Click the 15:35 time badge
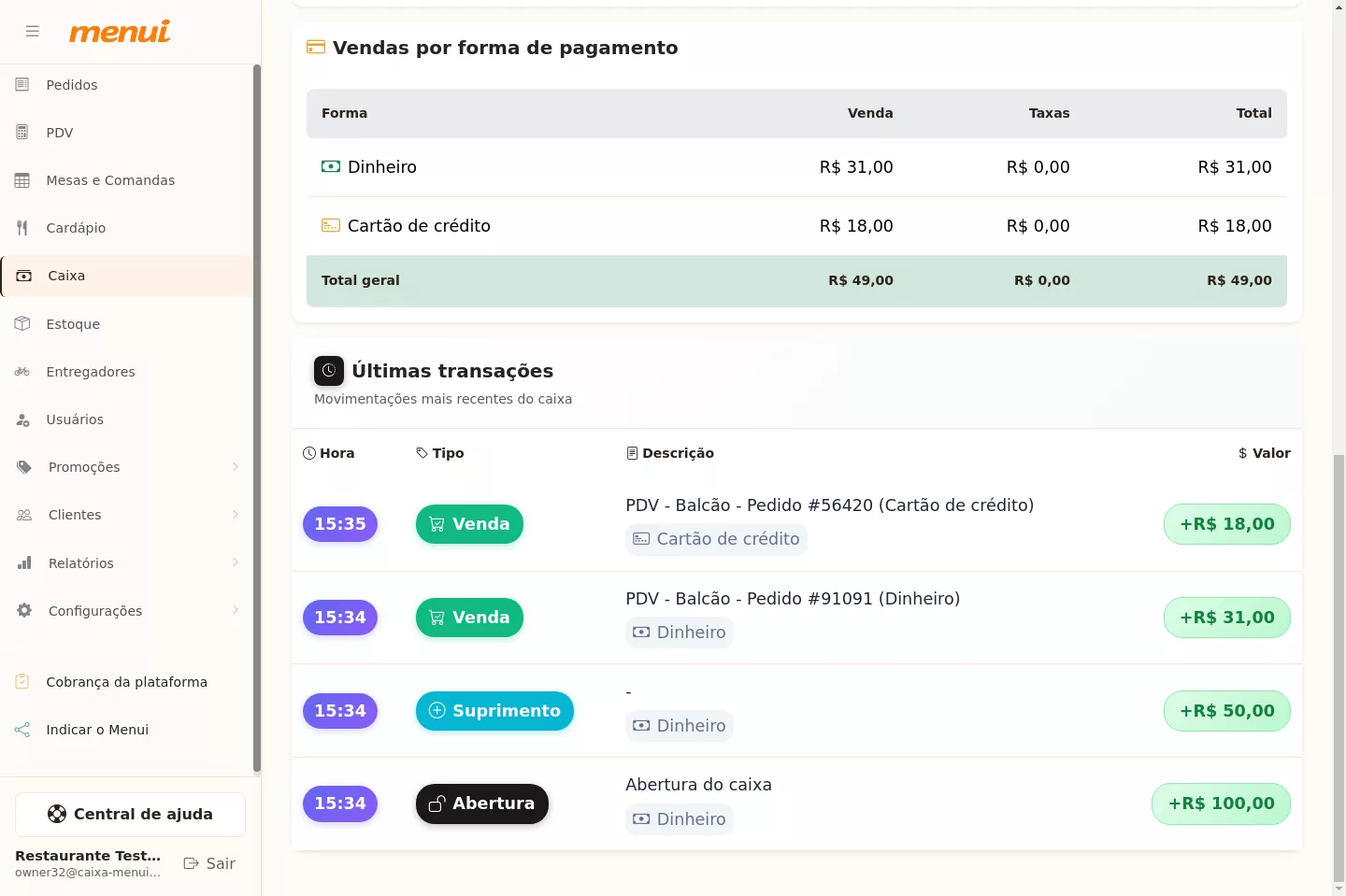Screen dimensions: 1346x896 pyautogui.click(x=340, y=524)
